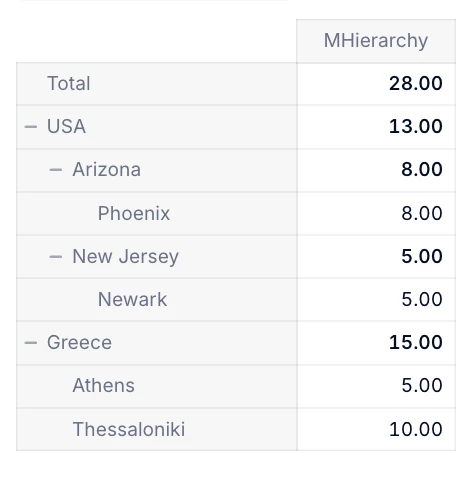Select the 28.00 total value cell

[x=376, y=84]
